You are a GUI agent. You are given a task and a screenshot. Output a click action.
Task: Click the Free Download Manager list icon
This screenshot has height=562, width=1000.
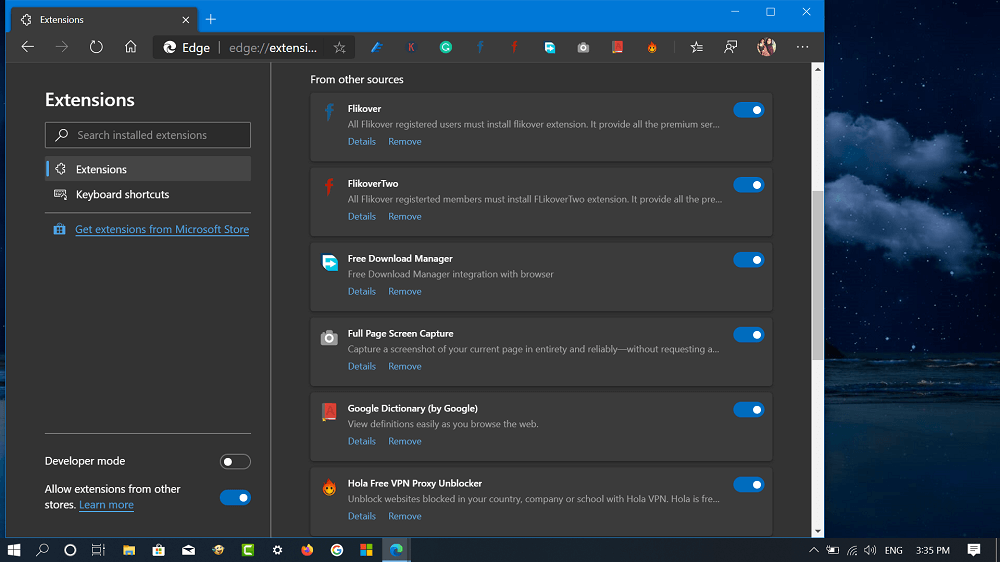[x=329, y=262]
